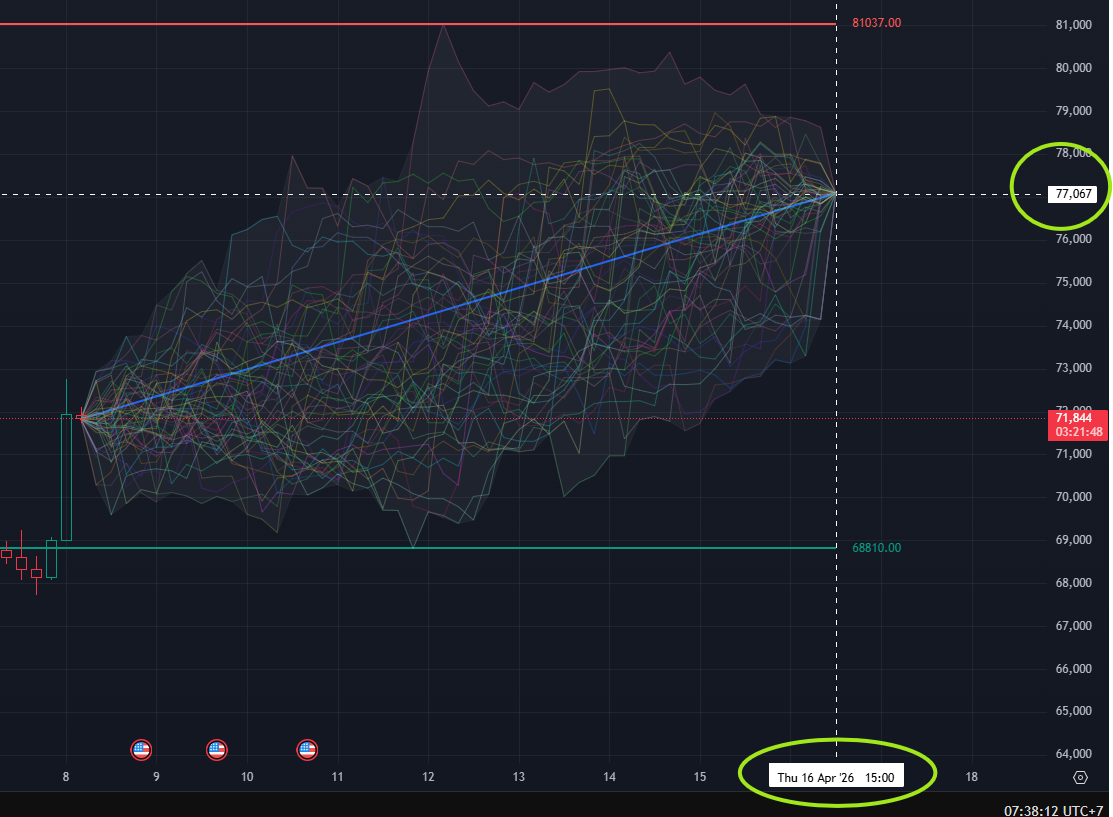Open the price scale by clicking 75,000
This screenshot has width=1113, height=817.
coord(1073,281)
